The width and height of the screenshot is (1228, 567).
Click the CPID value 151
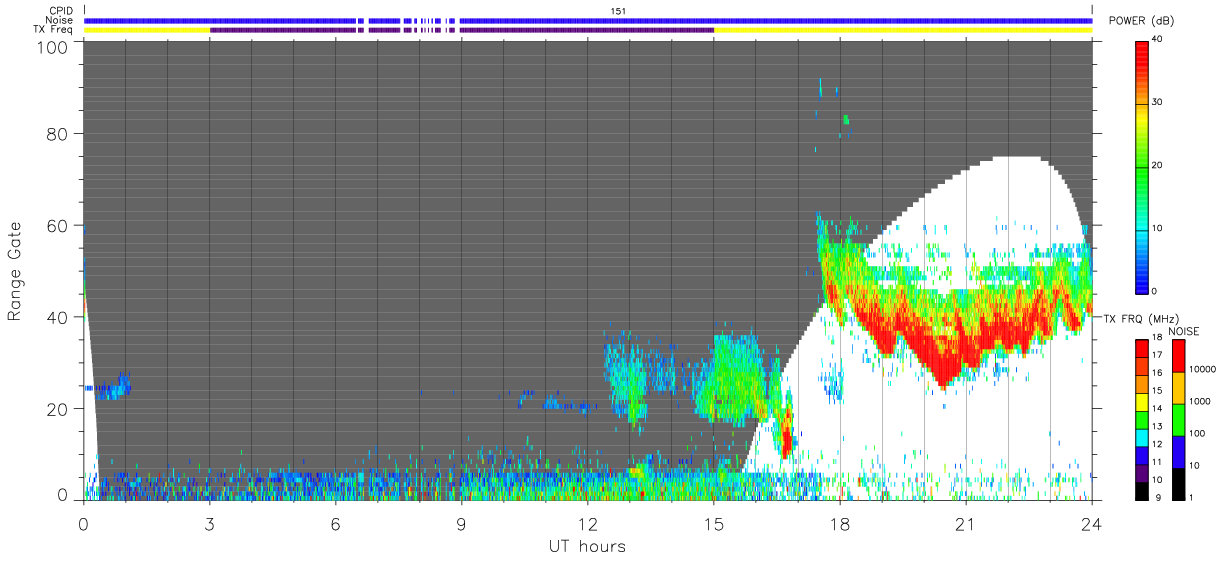(618, 11)
